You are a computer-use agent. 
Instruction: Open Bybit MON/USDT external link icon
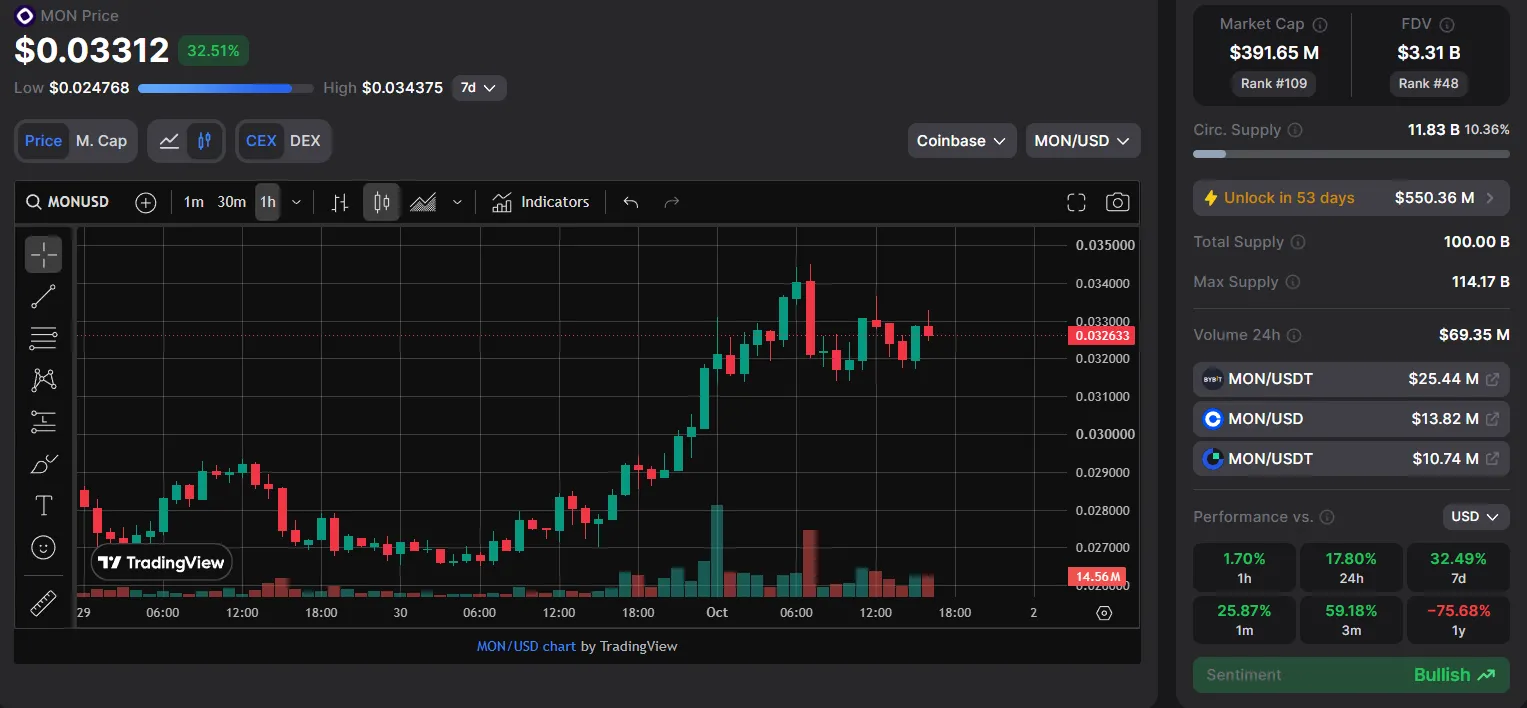[1492, 379]
